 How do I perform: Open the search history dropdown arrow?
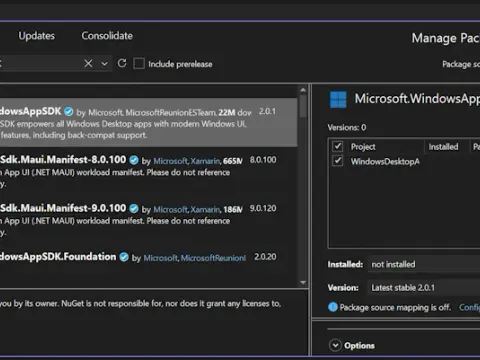pos(104,64)
